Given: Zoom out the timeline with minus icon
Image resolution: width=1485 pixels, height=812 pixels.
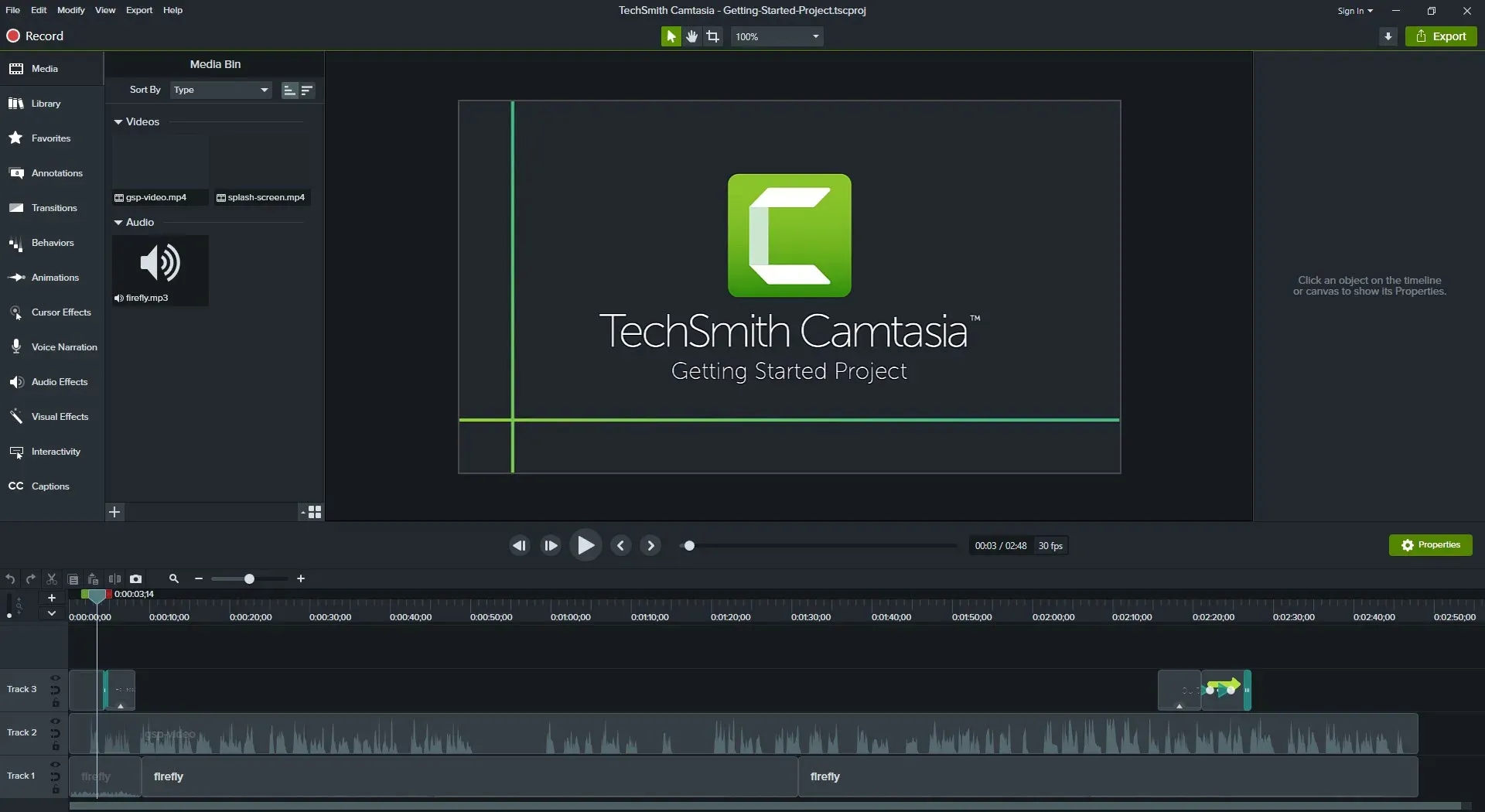Looking at the screenshot, I should pyautogui.click(x=199, y=579).
